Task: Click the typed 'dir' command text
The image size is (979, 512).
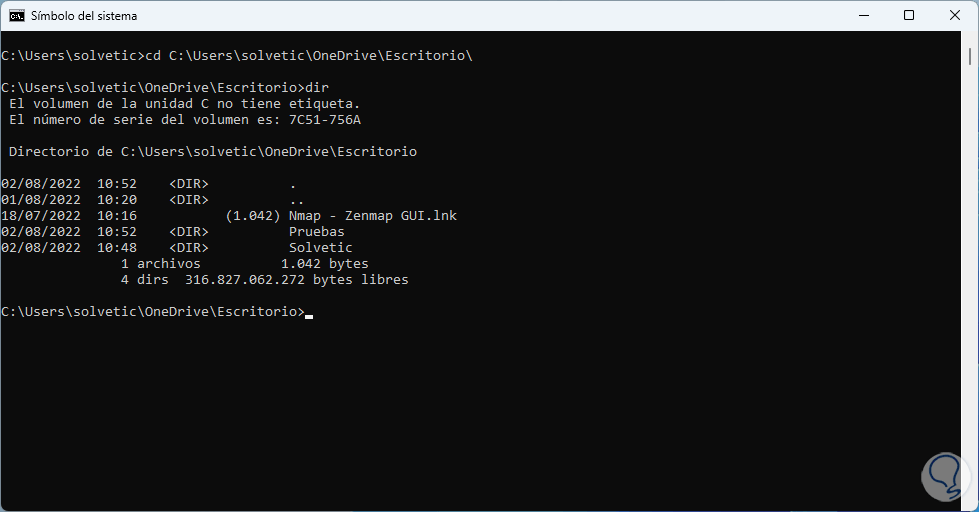Action: (x=316, y=88)
